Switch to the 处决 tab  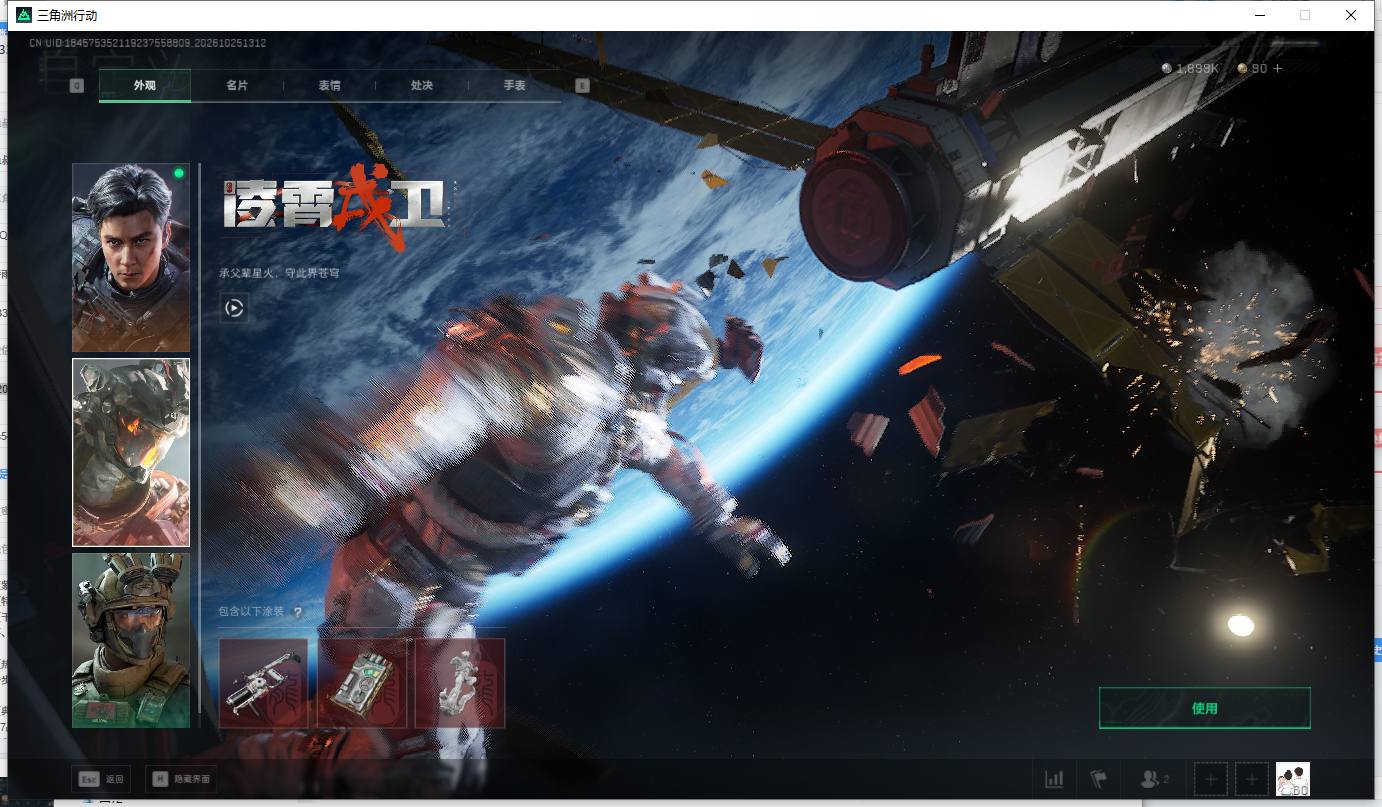(x=422, y=86)
